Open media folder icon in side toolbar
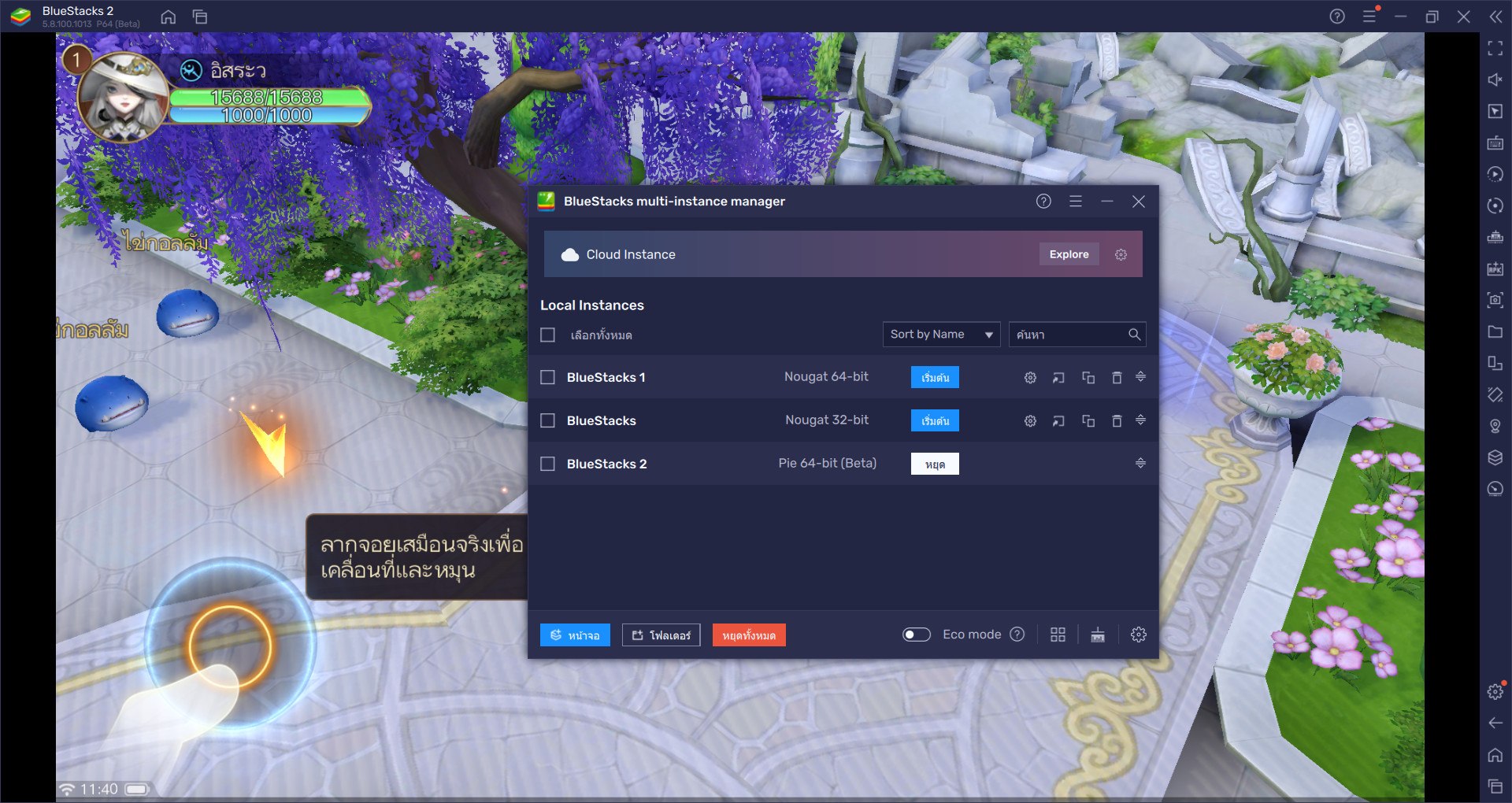This screenshot has width=1512, height=803. 1495,331
